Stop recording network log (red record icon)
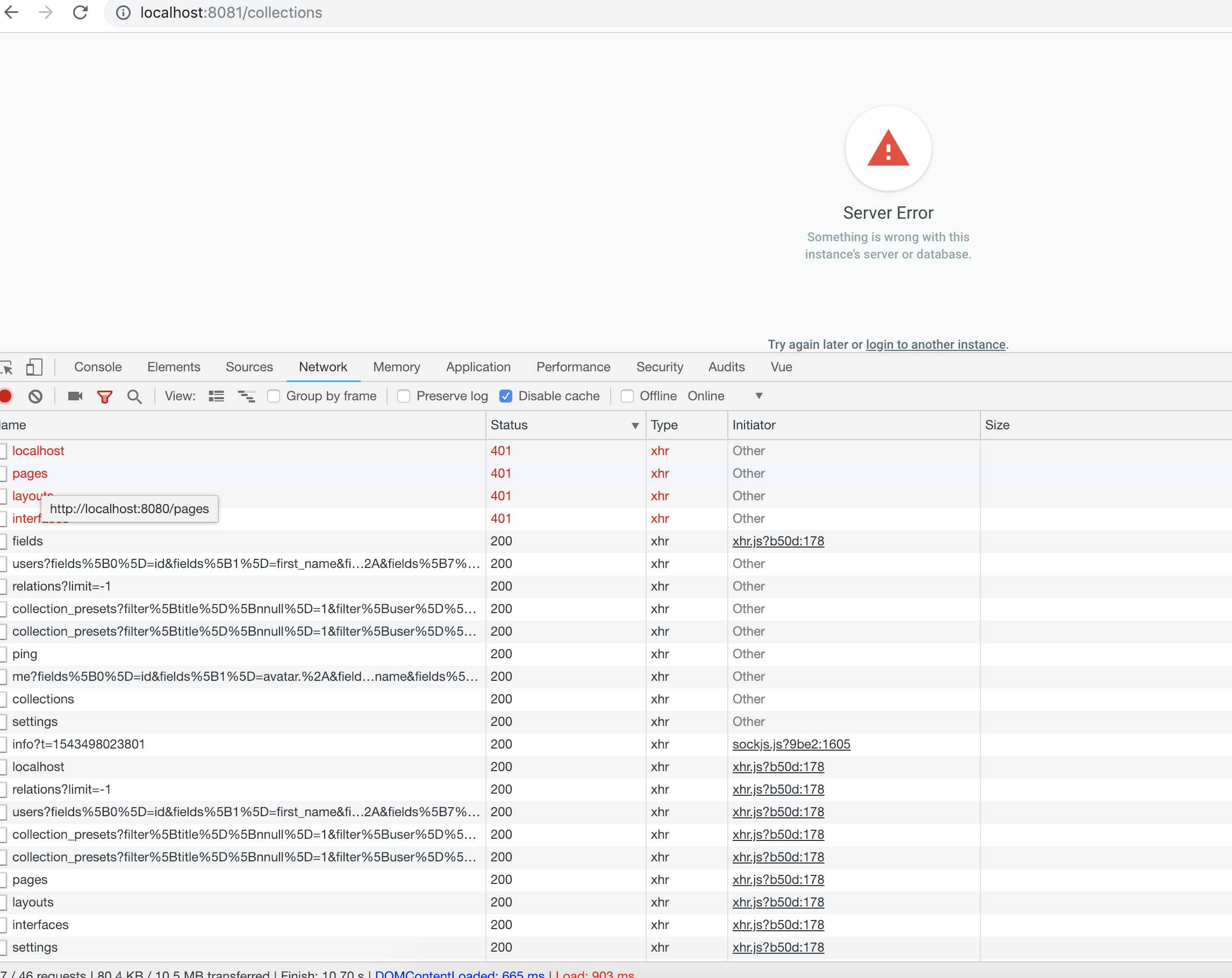The image size is (1232, 978). [x=6, y=396]
